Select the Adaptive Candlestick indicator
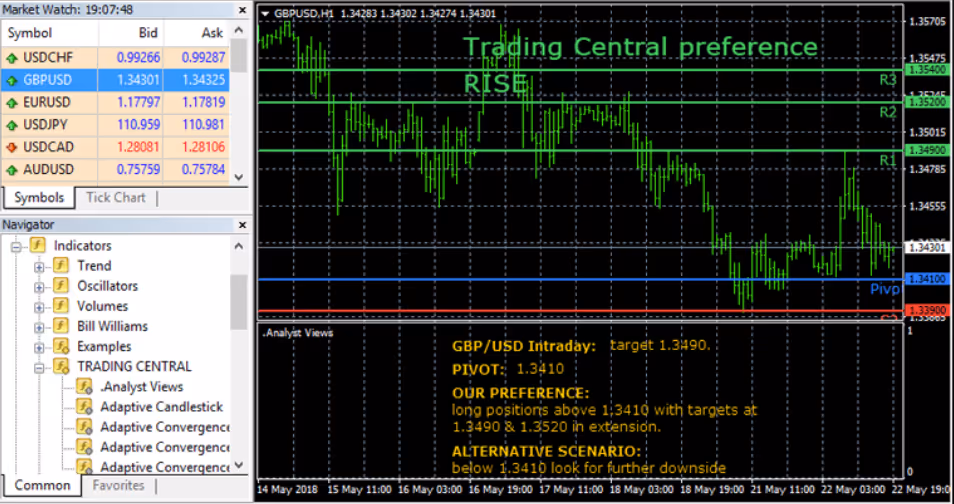 [162, 407]
